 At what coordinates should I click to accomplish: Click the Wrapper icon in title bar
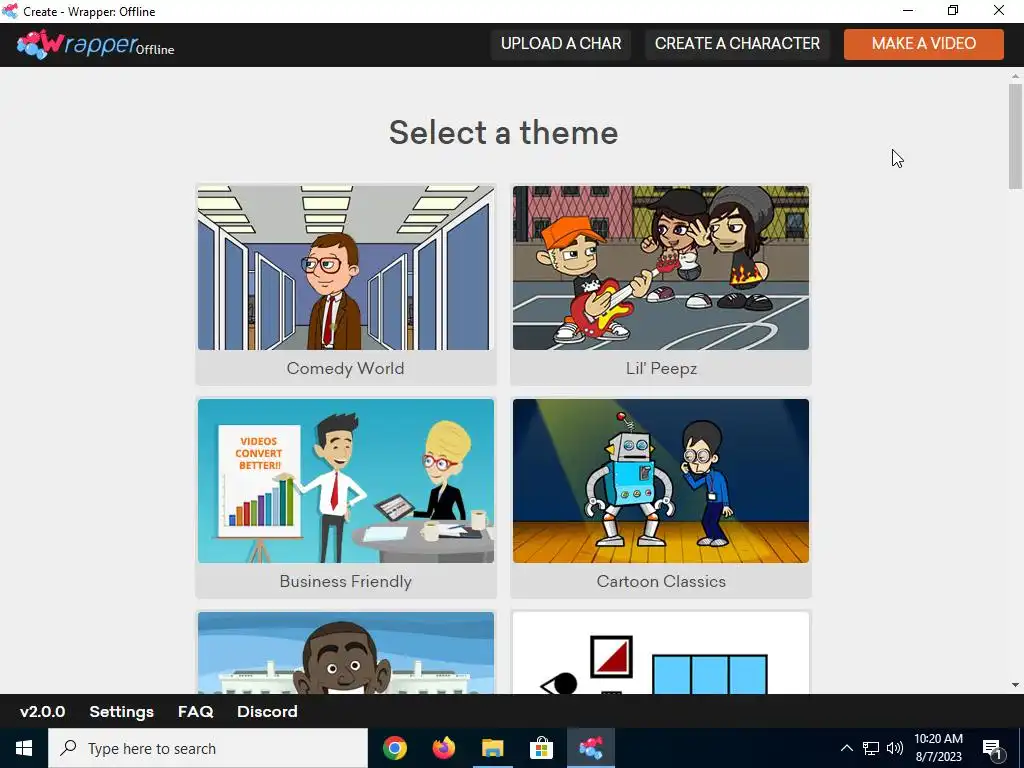point(10,11)
